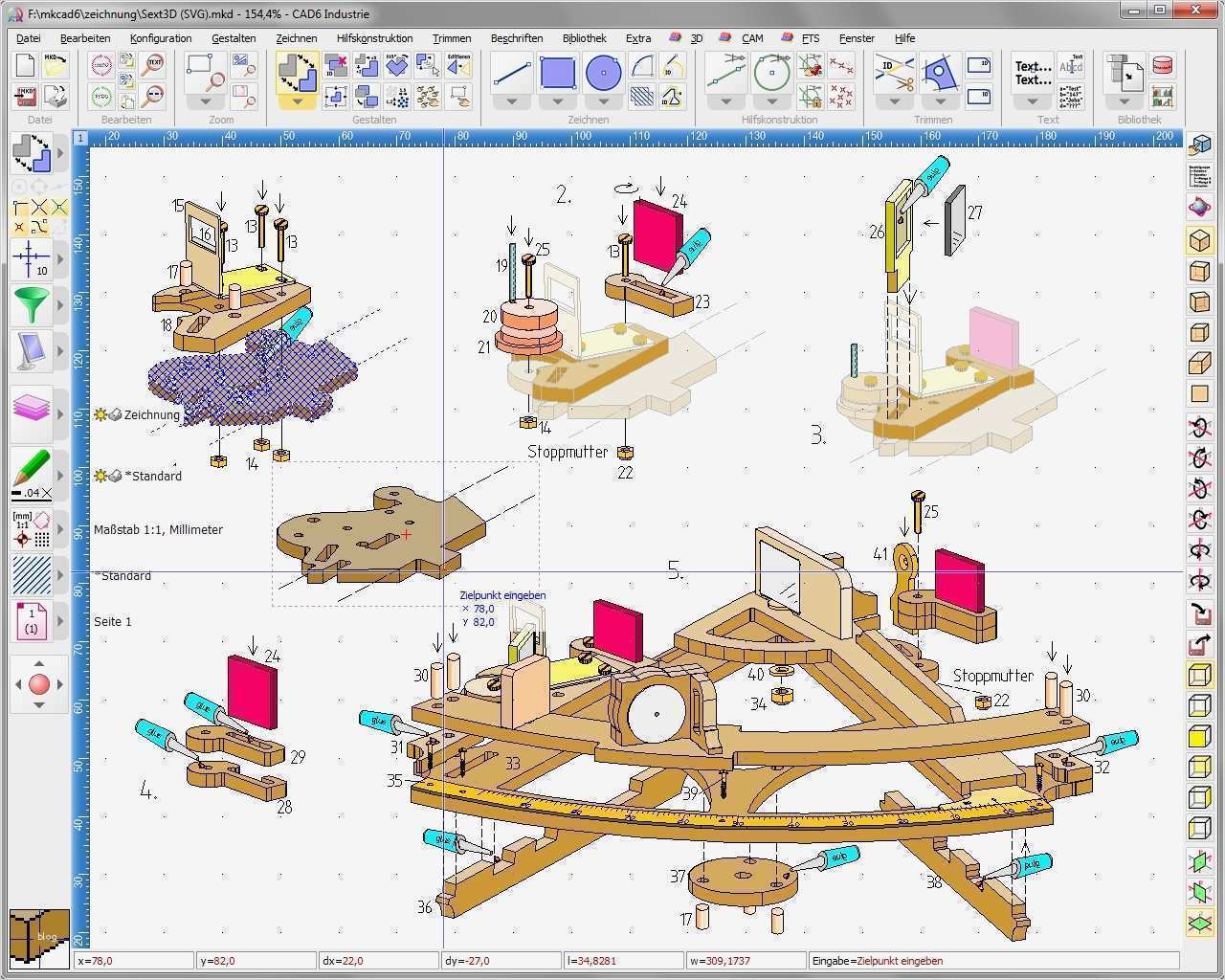1225x980 pixels.
Task: Expand dropdown under the zoom window tool
Action: pyautogui.click(x=206, y=101)
